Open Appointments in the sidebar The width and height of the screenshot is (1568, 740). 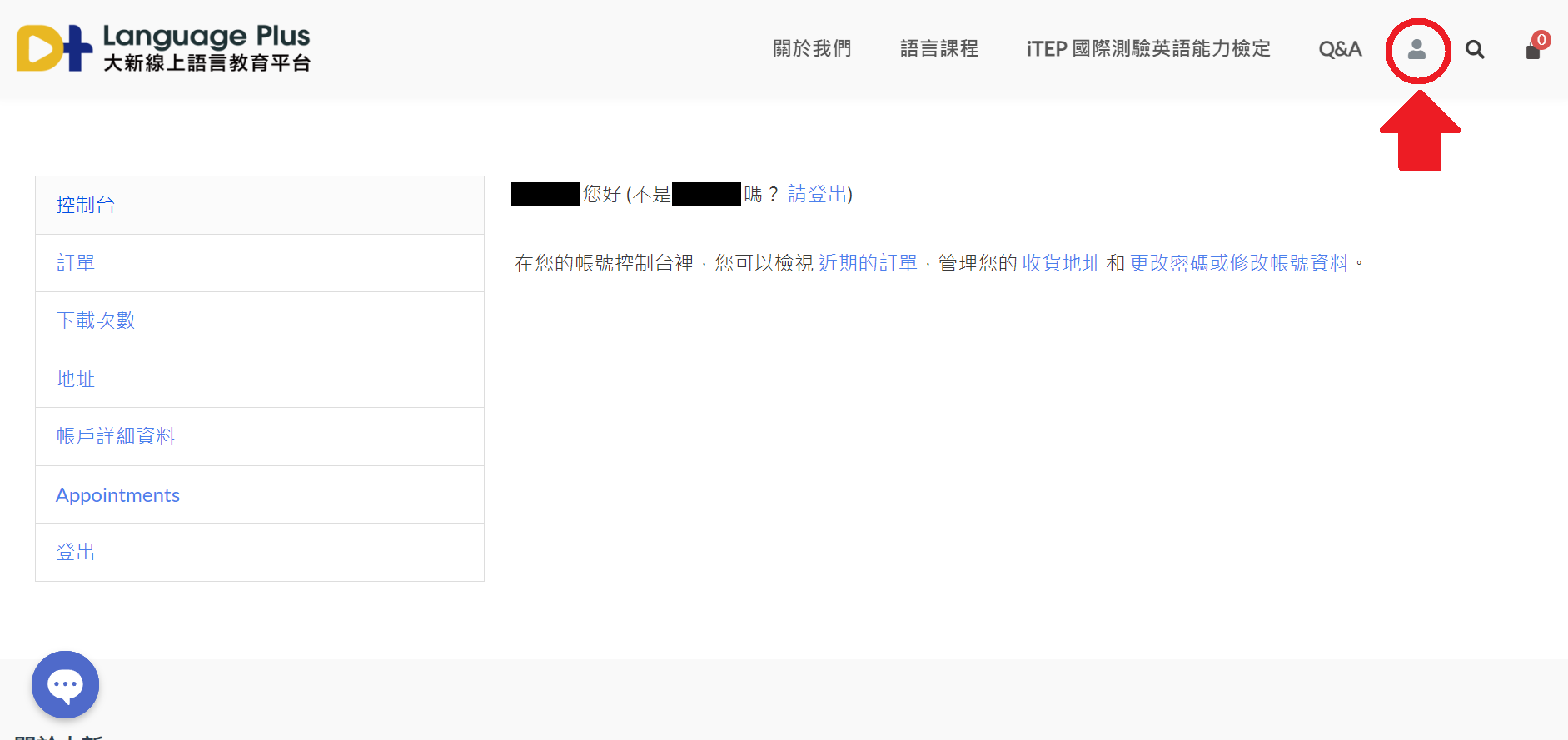[117, 495]
